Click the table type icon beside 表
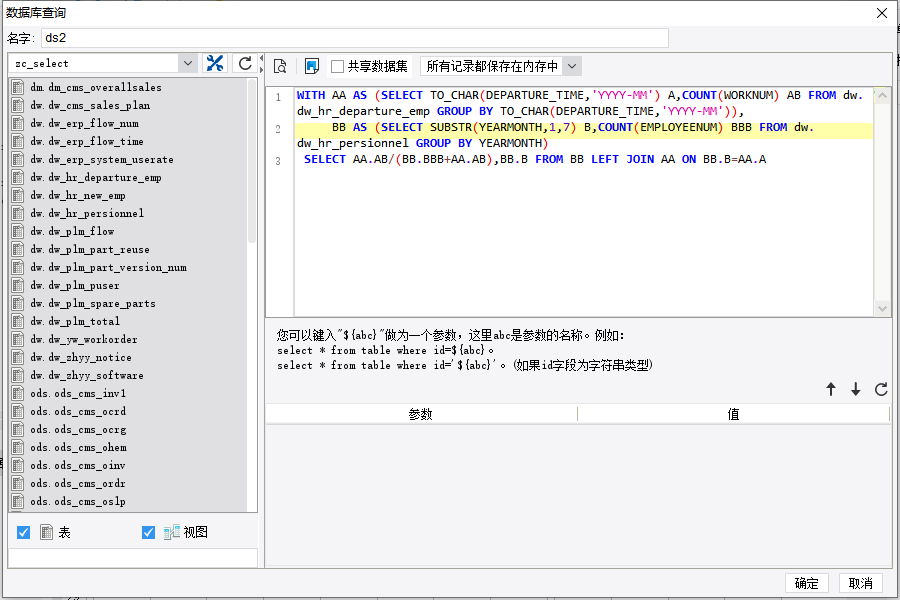Image resolution: width=900 pixels, height=600 pixels. [x=46, y=532]
